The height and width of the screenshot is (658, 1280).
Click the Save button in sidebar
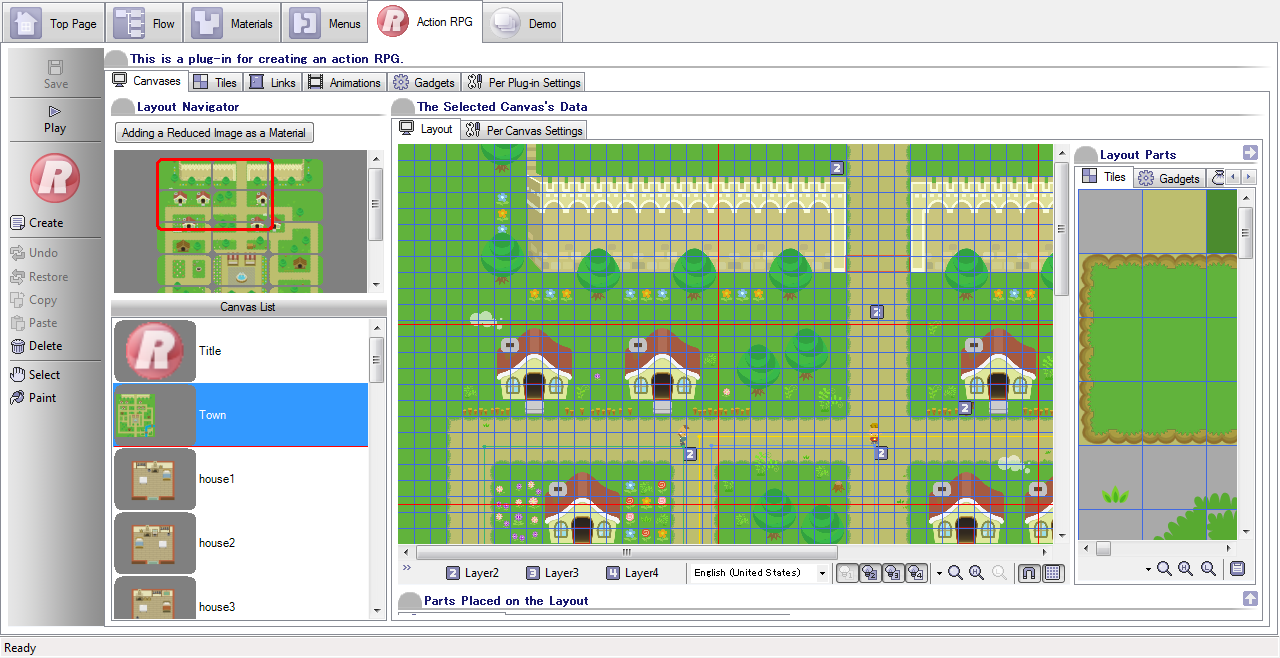[x=56, y=74]
